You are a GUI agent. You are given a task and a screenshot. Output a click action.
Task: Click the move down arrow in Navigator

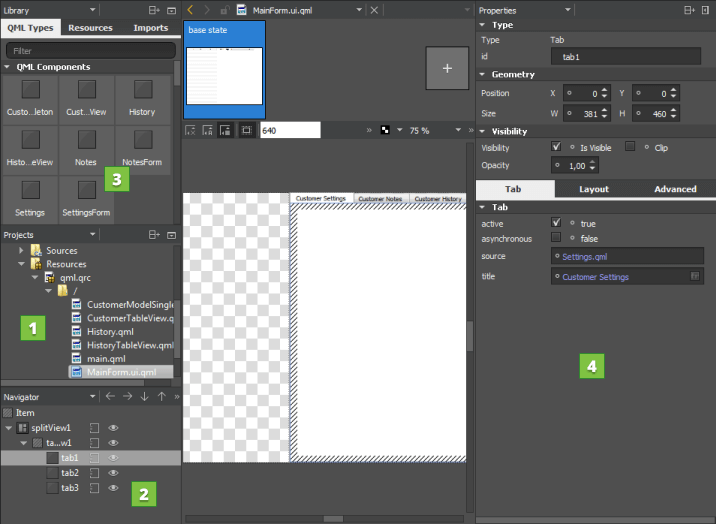pos(144,396)
